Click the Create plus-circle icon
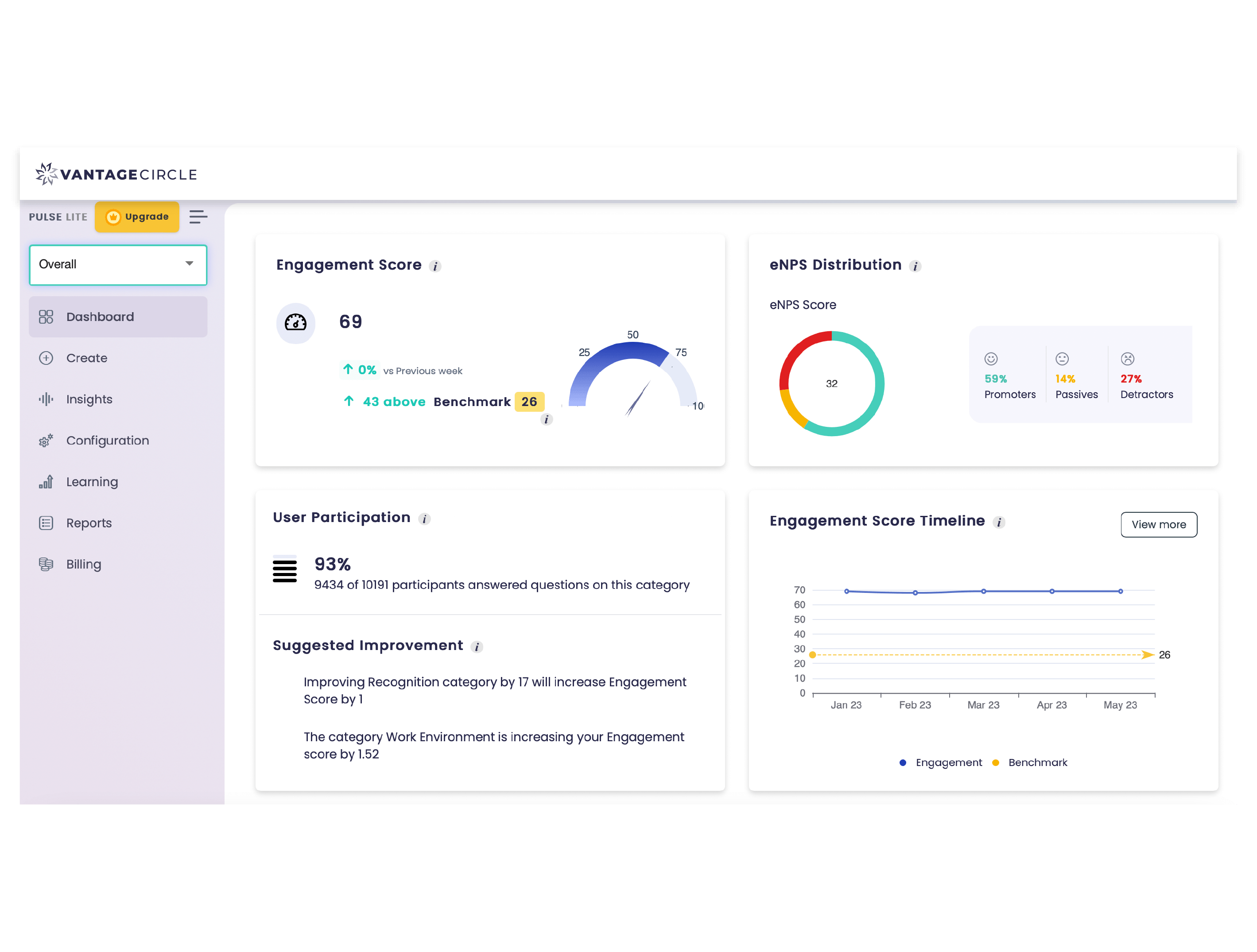 [46, 358]
